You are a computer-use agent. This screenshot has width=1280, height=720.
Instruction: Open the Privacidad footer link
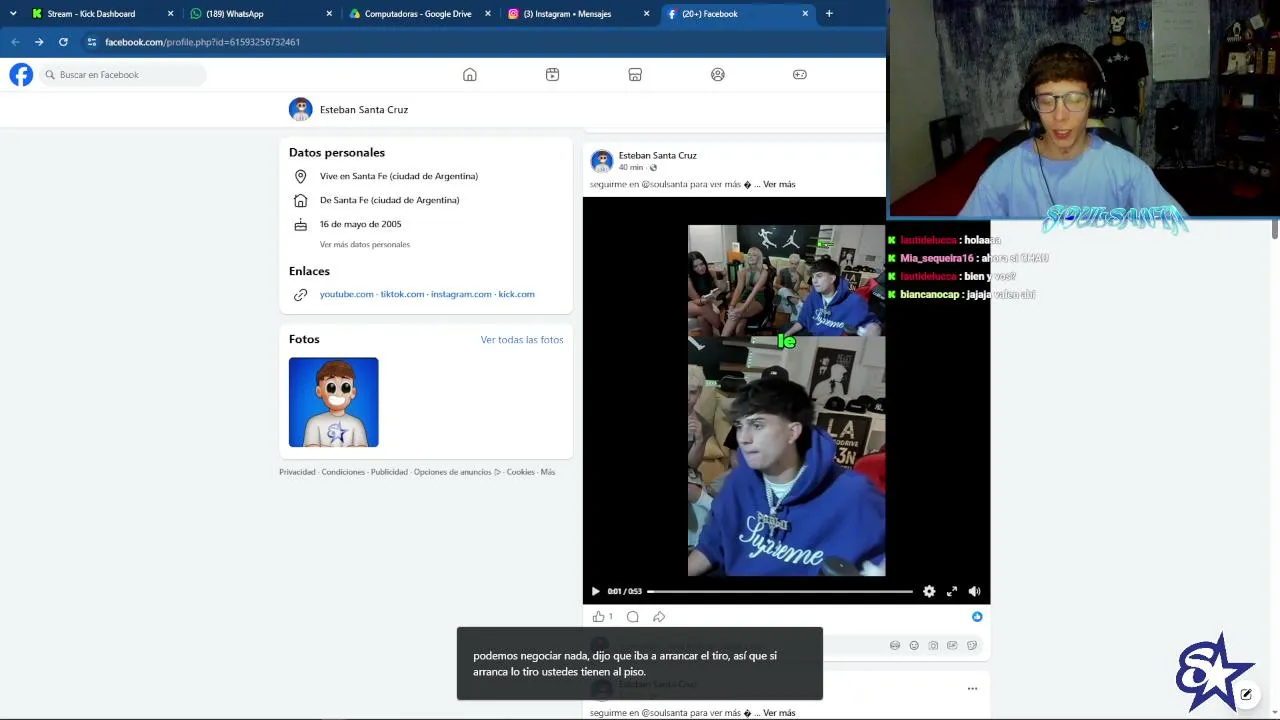coord(297,472)
